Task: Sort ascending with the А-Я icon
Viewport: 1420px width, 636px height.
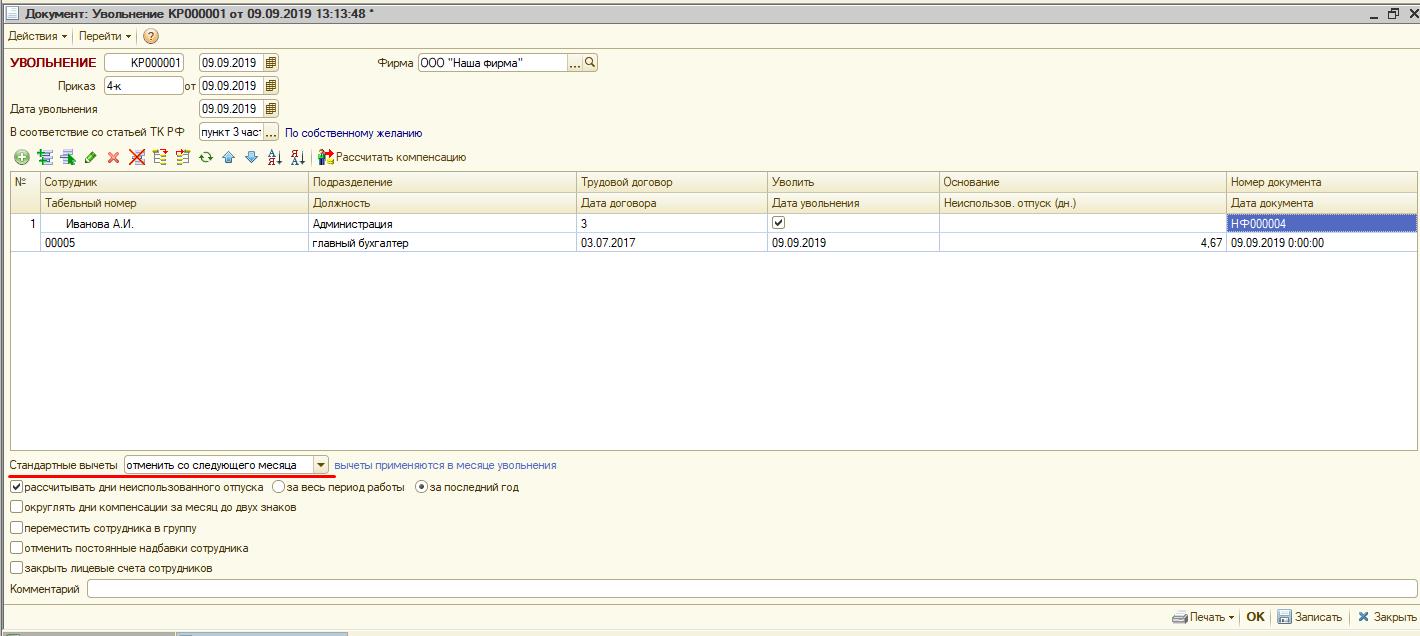Action: click(x=275, y=157)
